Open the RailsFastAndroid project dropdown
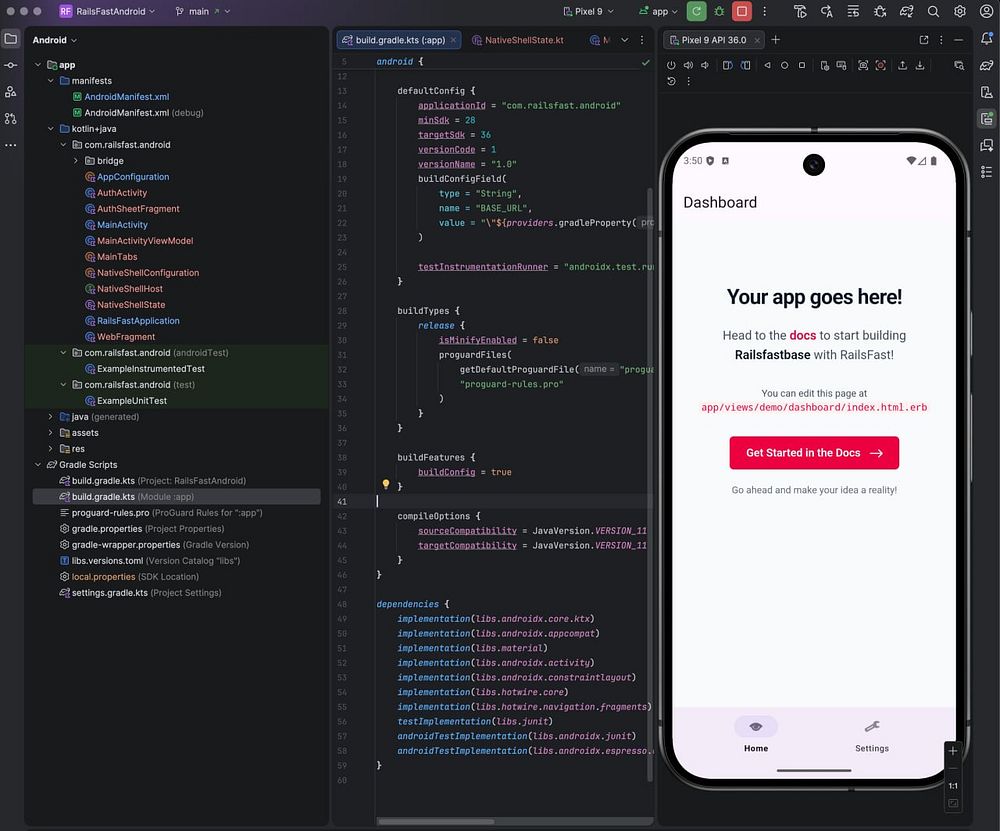1000x831 pixels. (x=107, y=11)
